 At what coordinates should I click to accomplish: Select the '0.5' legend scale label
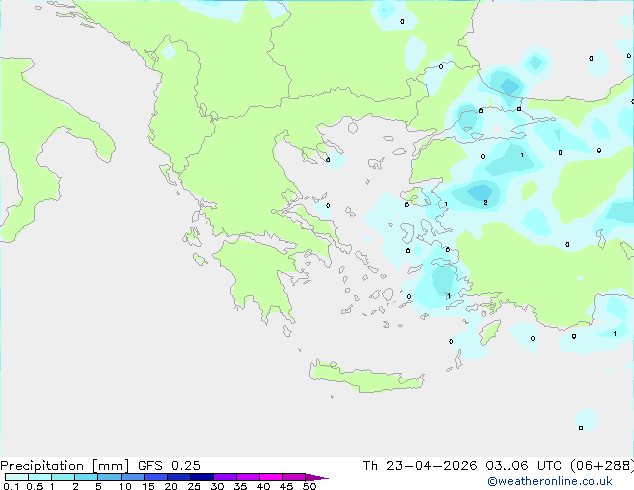(35, 486)
